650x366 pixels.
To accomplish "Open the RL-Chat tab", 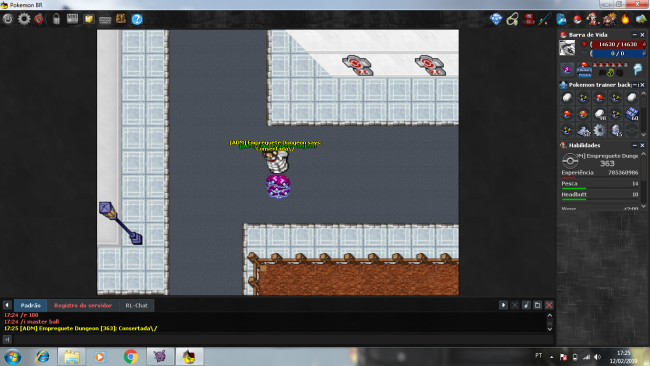I will 136,305.
